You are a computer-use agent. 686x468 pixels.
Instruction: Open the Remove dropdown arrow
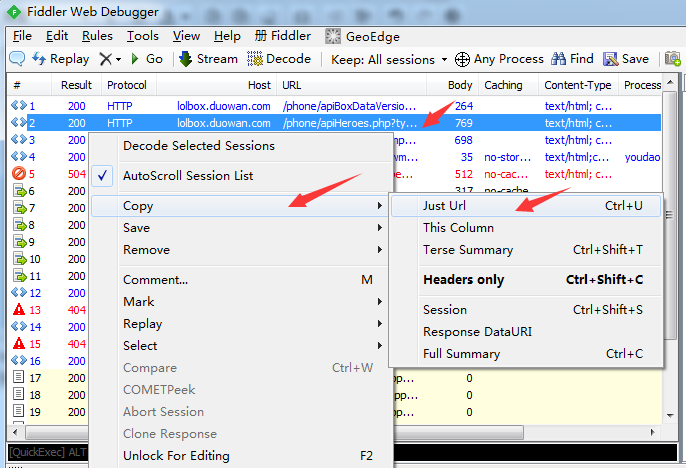point(119,59)
